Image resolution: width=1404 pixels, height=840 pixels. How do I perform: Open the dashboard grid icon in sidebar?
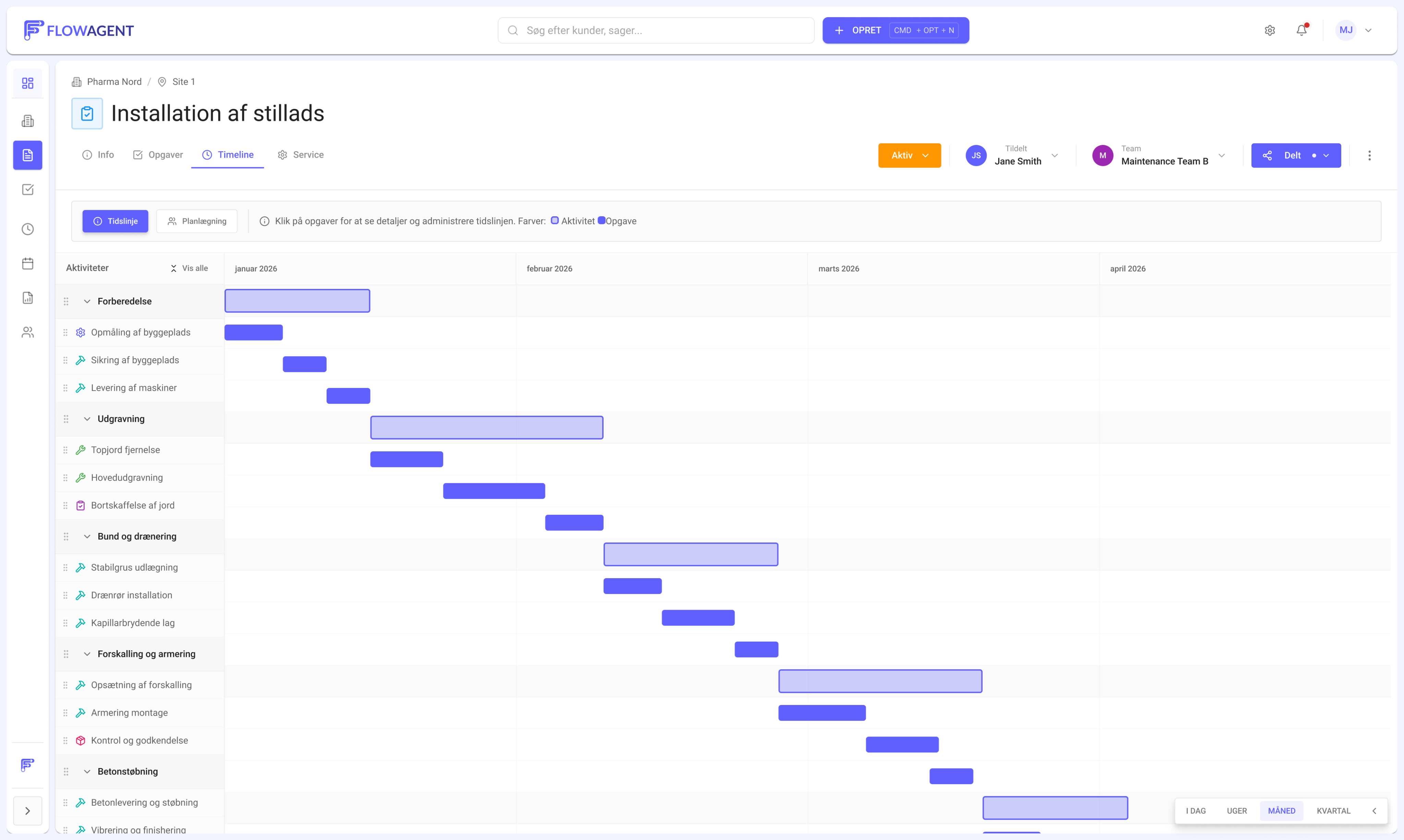27,83
